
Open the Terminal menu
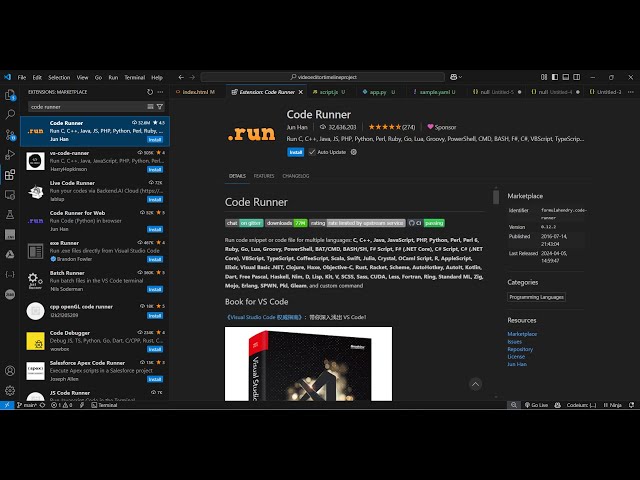[x=134, y=77]
